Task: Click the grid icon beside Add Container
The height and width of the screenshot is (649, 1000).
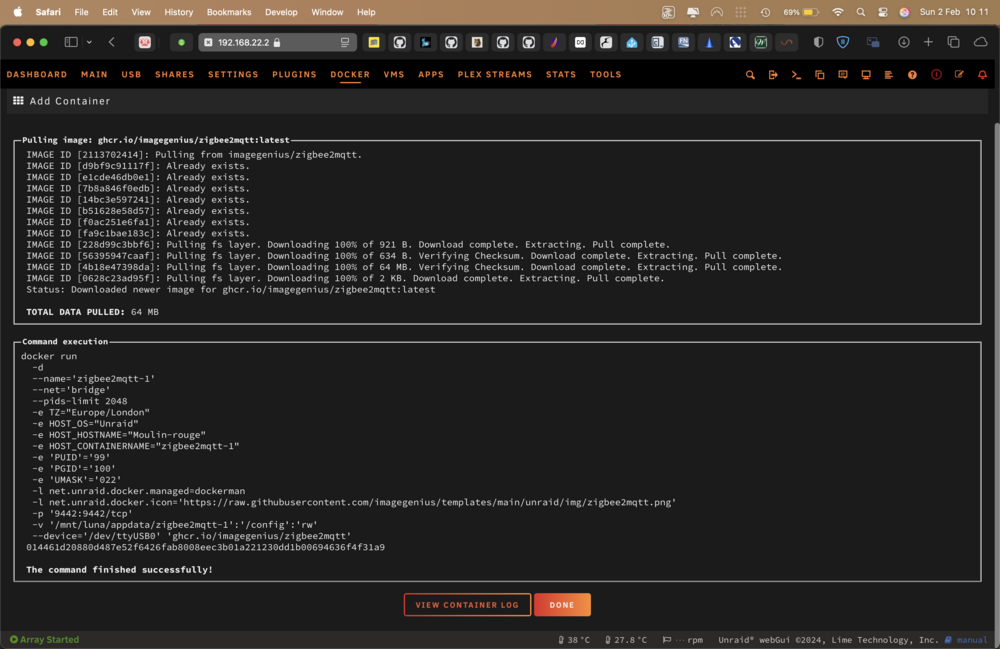Action: pyautogui.click(x=18, y=101)
